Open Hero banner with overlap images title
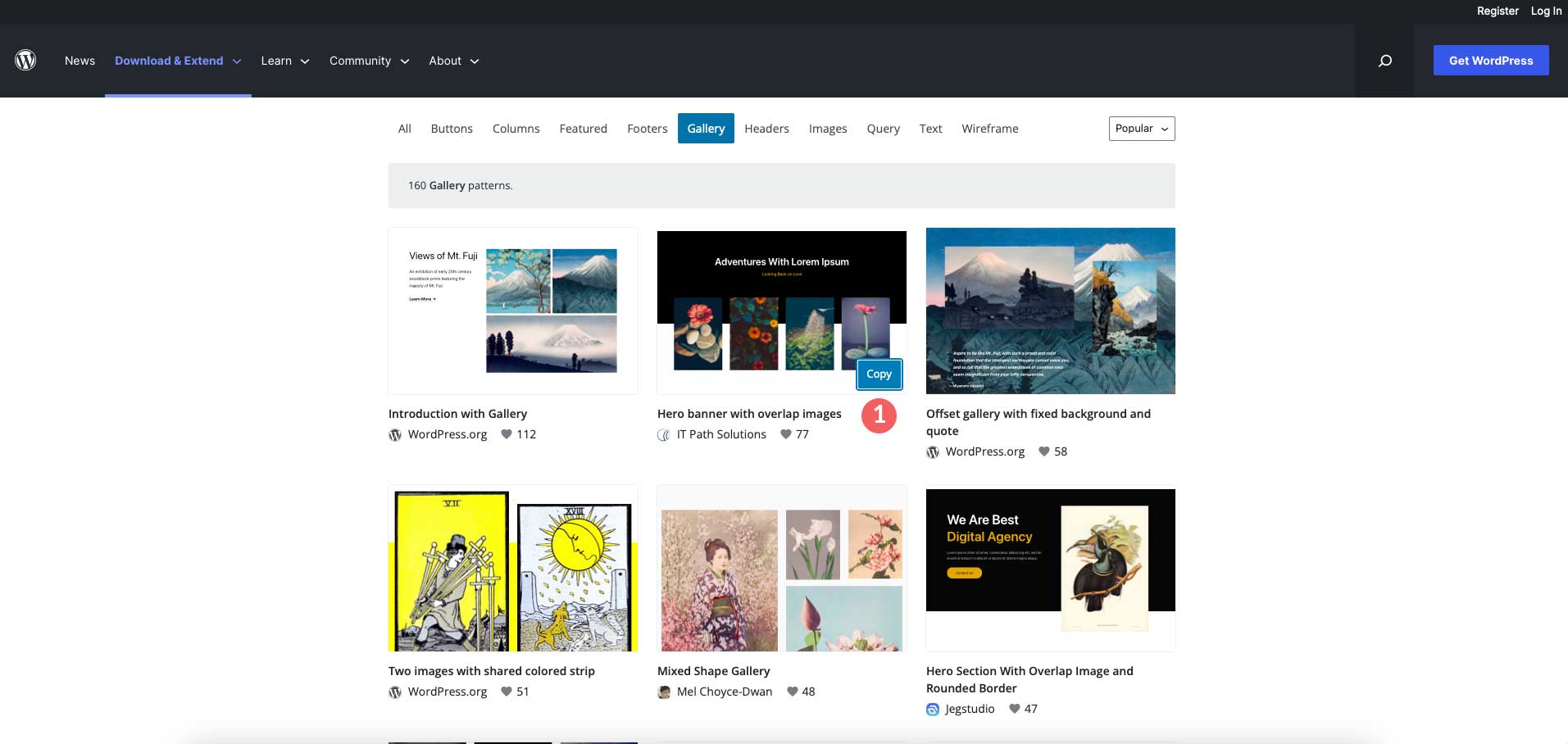Image resolution: width=1568 pixels, height=744 pixels. (x=749, y=414)
